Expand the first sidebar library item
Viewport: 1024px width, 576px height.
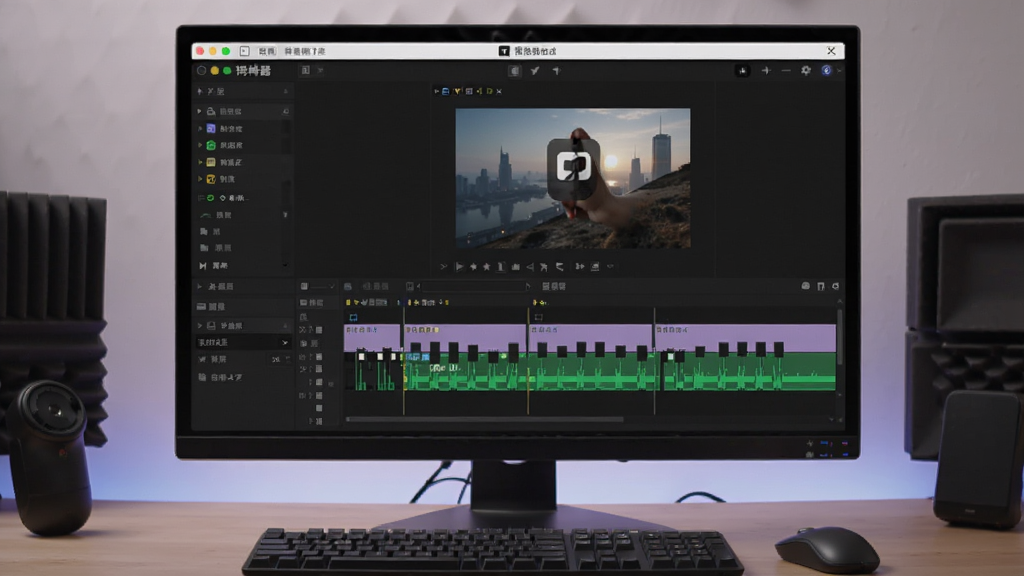click(199, 112)
